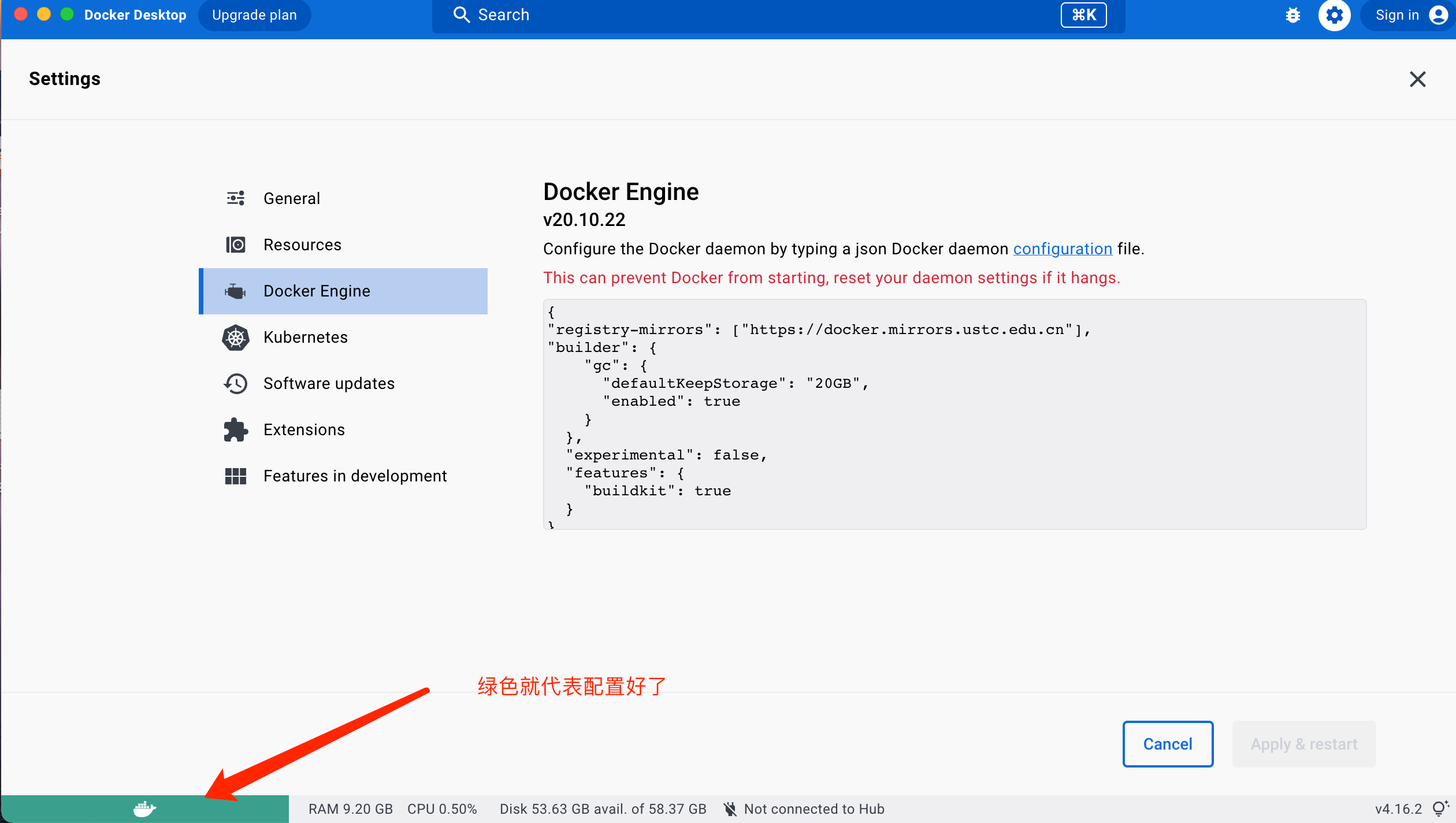Viewport: 1456px width, 823px height.
Task: Click the search magnifier icon
Action: 461,14
